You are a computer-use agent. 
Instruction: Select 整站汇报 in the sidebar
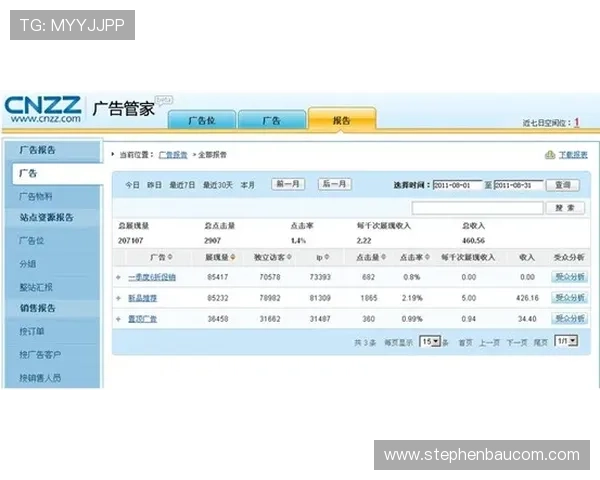click(36, 287)
